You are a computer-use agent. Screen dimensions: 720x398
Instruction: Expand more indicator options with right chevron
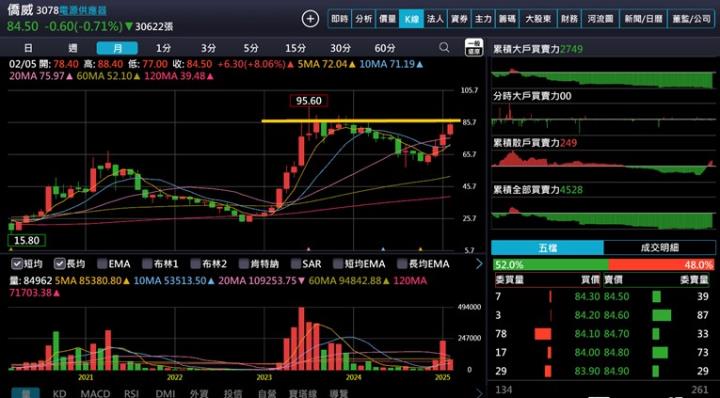click(x=479, y=263)
